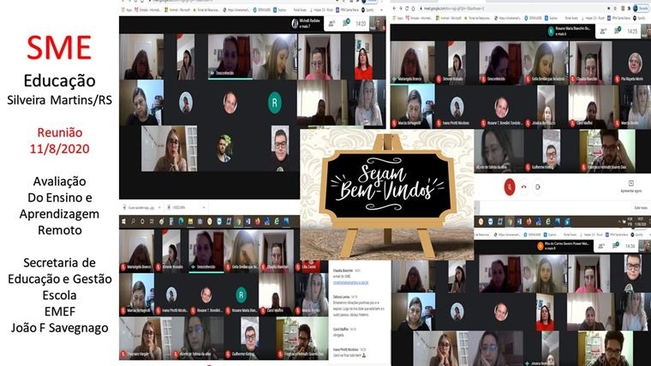The width and height of the screenshot is (651, 366).
Task: Open the Windows Start button in taskbar
Action: [124, 222]
